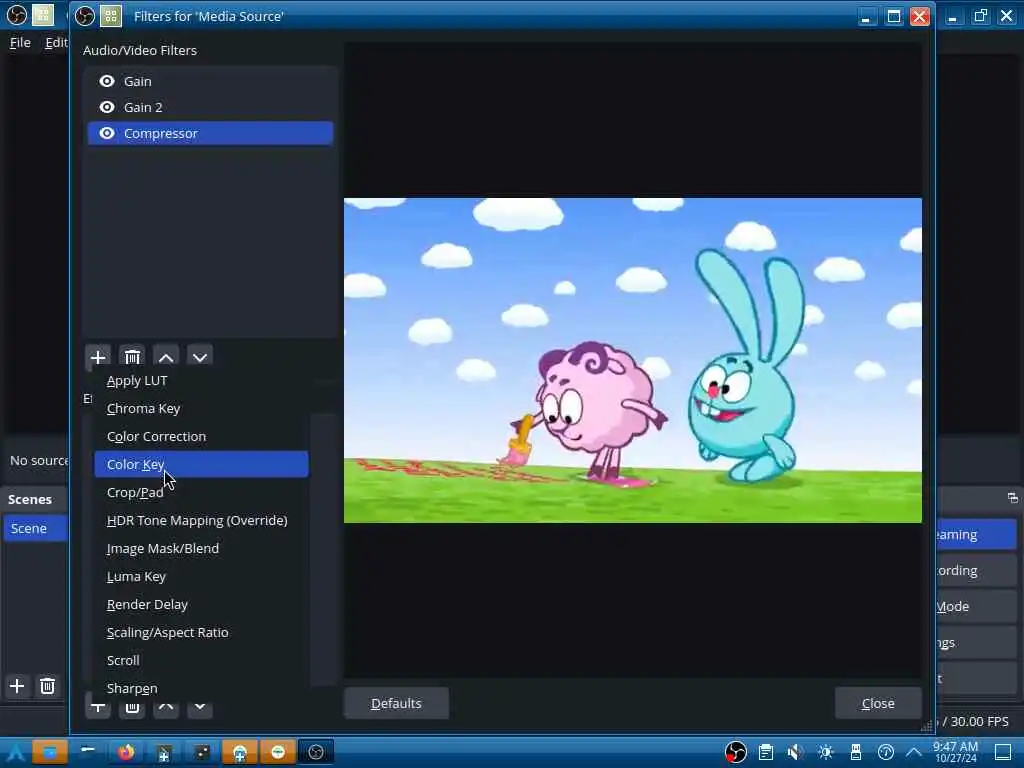This screenshot has width=1024, height=768.
Task: Choose Color Correction from the filter menu
Action: [201, 436]
